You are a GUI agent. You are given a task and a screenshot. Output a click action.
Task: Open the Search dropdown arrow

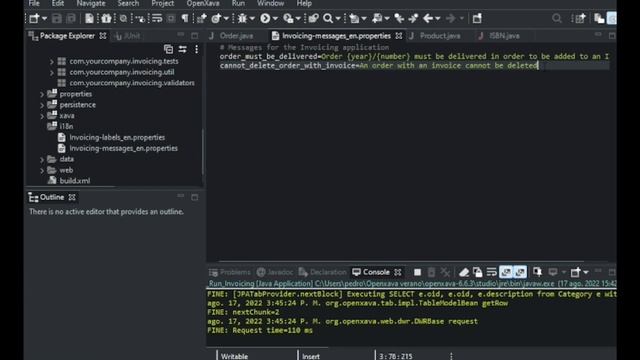(338, 19)
